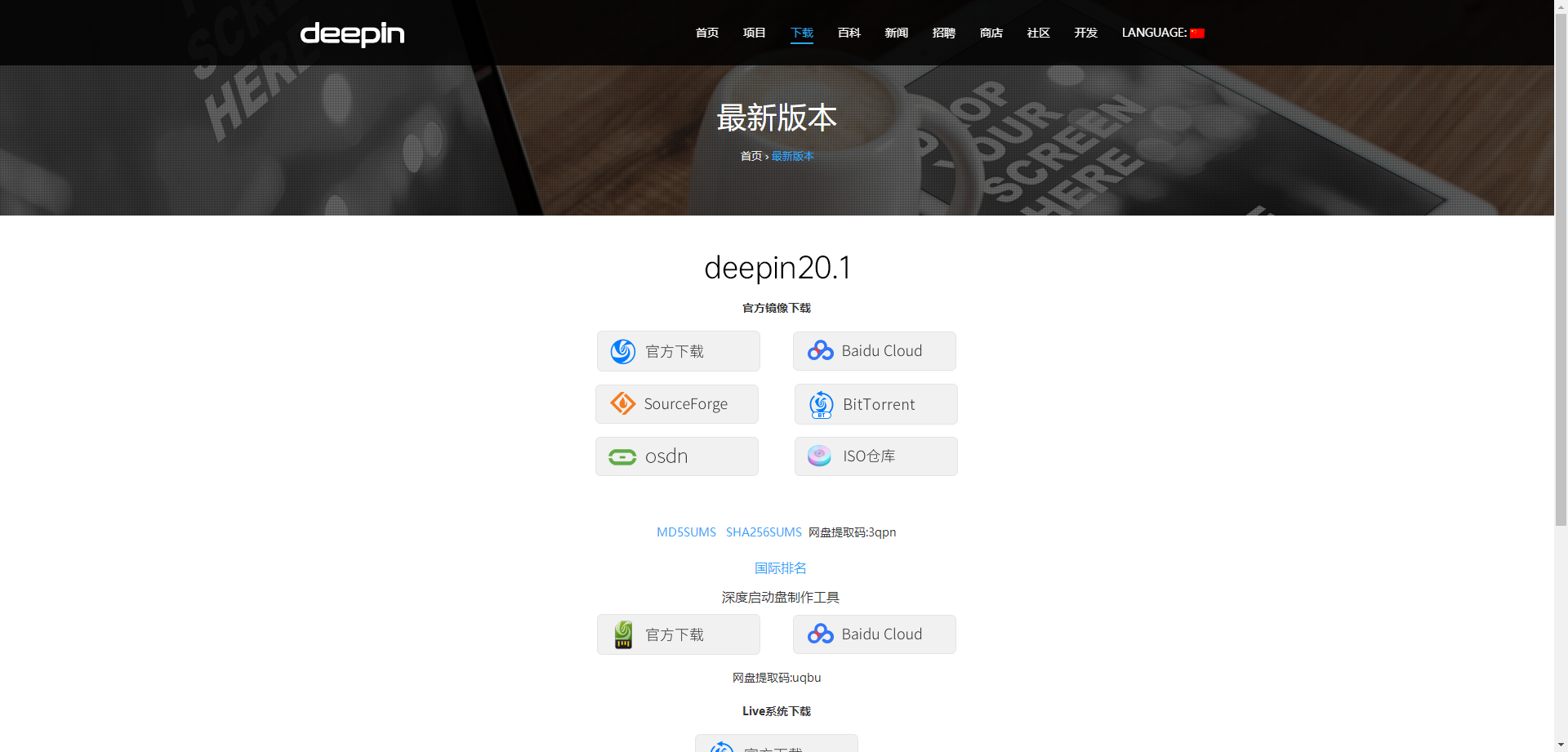Screen dimensions: 1568x752
Task: Click 首页 in the breadcrumb
Action: (x=751, y=156)
